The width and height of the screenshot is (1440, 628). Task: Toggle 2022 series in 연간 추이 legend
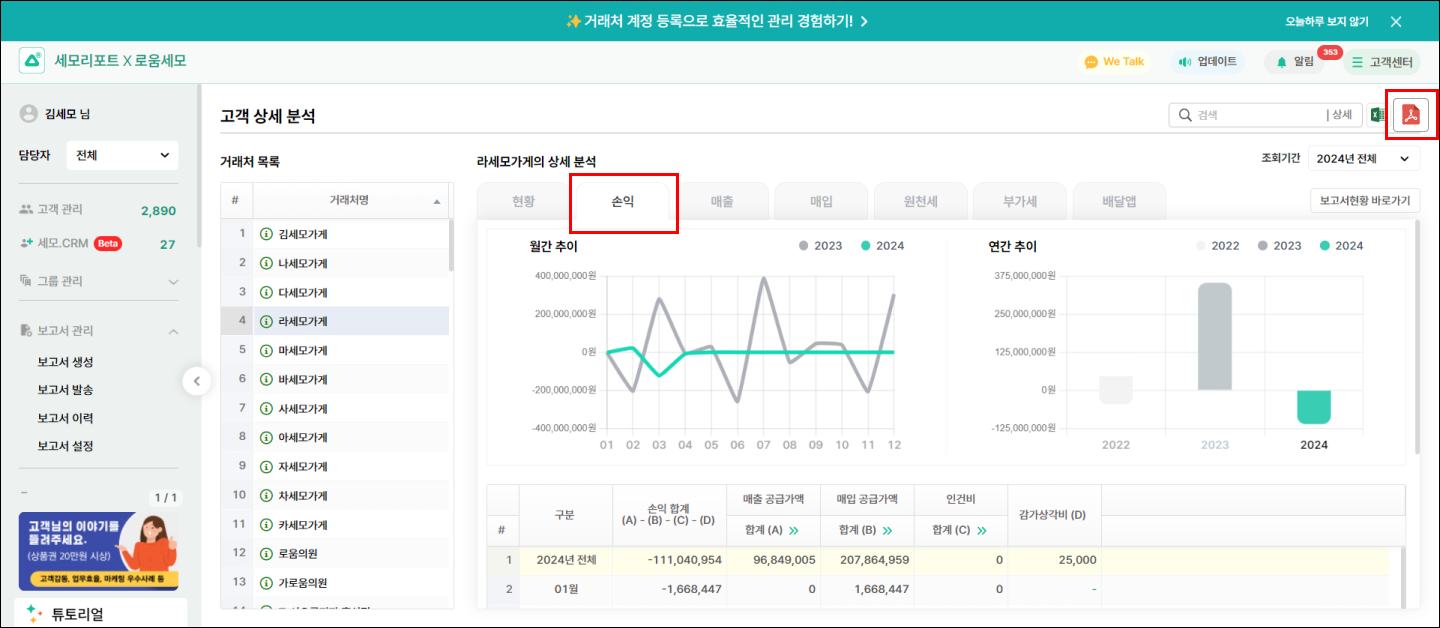click(1218, 246)
